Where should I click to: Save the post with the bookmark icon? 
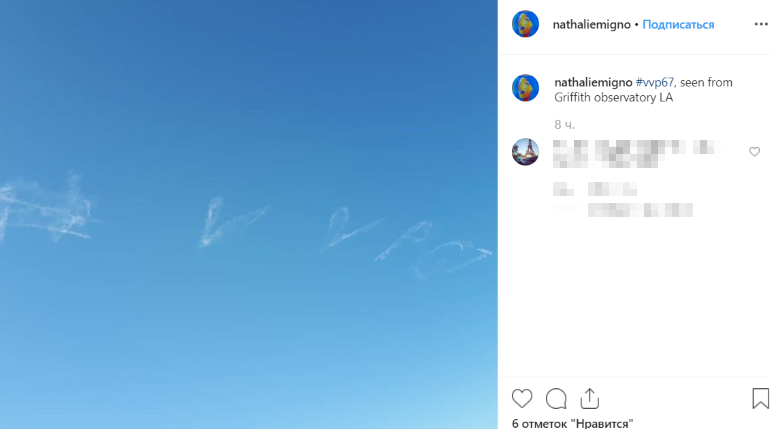(760, 398)
